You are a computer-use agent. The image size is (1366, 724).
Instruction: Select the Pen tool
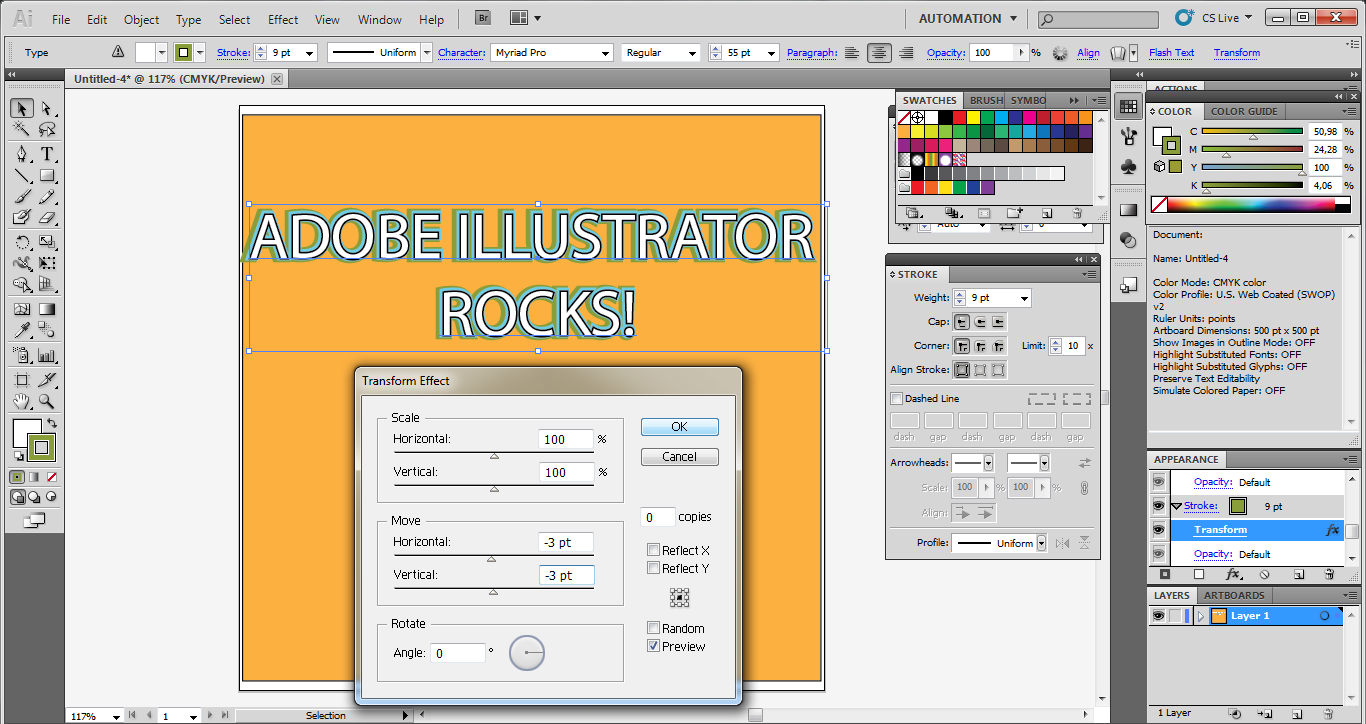tap(21, 154)
